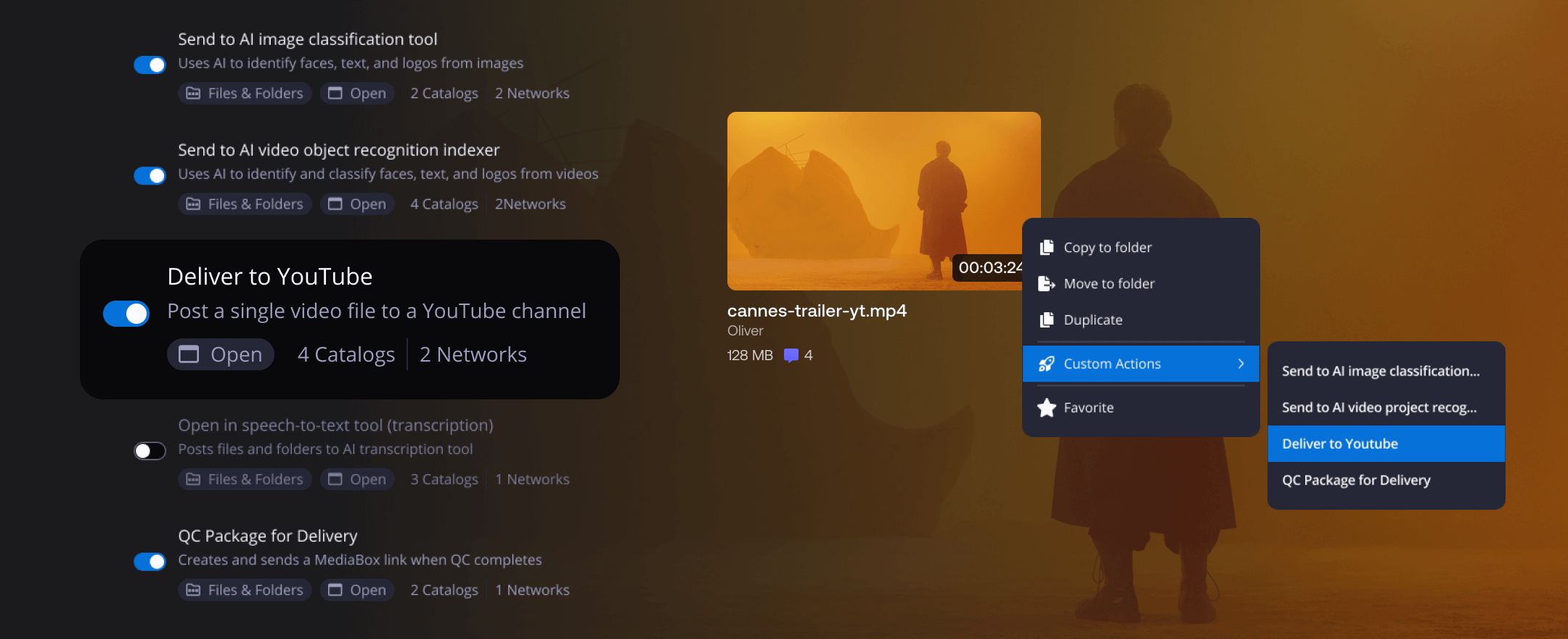Click Files & Folders chip under AI image classification

pyautogui.click(x=245, y=93)
